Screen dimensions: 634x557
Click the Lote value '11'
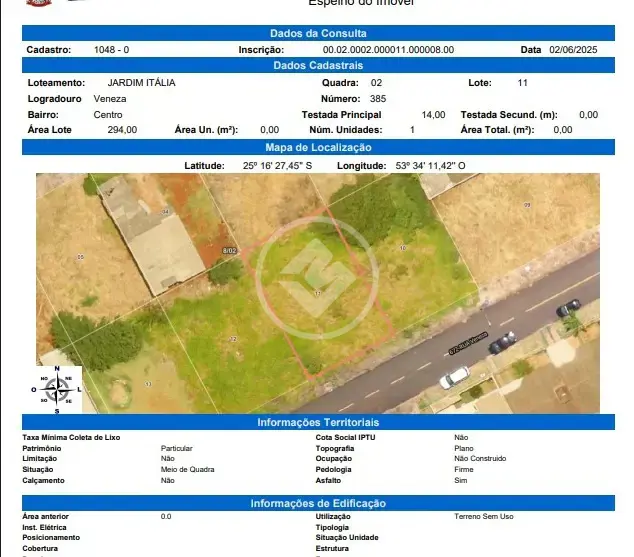(x=522, y=82)
